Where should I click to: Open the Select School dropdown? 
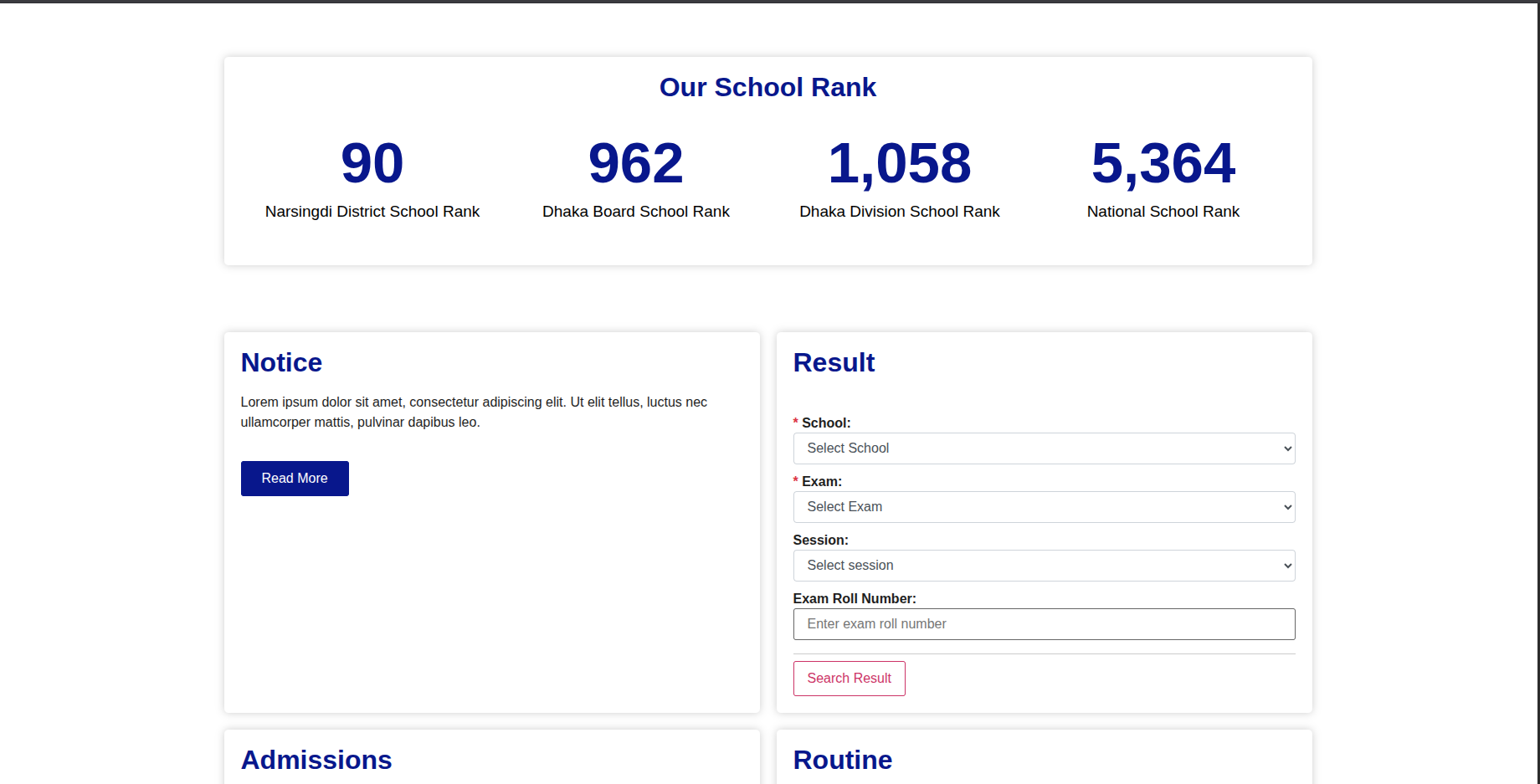(x=1043, y=448)
